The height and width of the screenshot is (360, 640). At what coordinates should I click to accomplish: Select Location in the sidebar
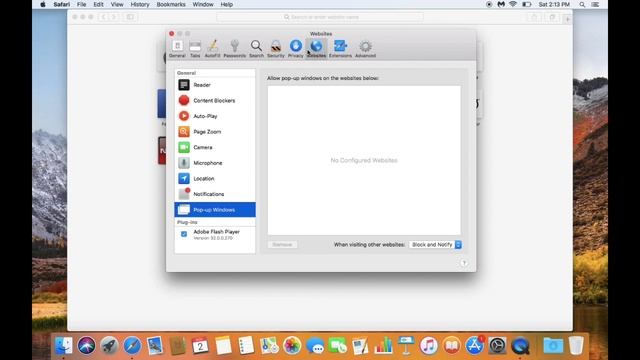point(215,178)
